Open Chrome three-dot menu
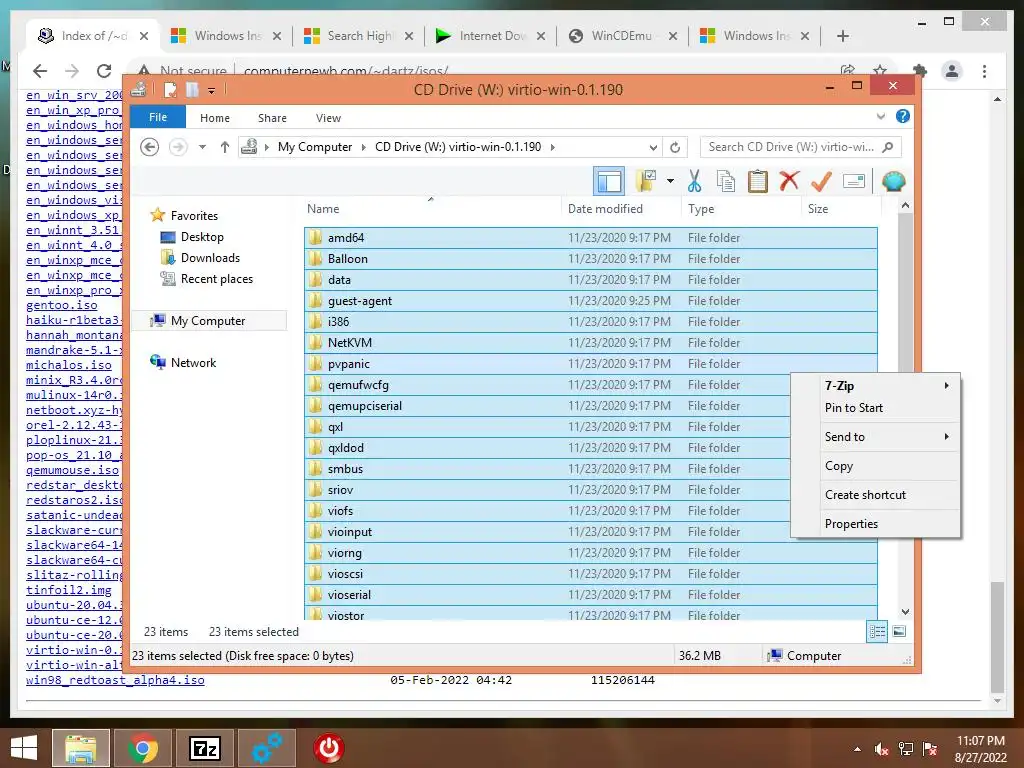This screenshot has height=768, width=1024. pos(984,71)
